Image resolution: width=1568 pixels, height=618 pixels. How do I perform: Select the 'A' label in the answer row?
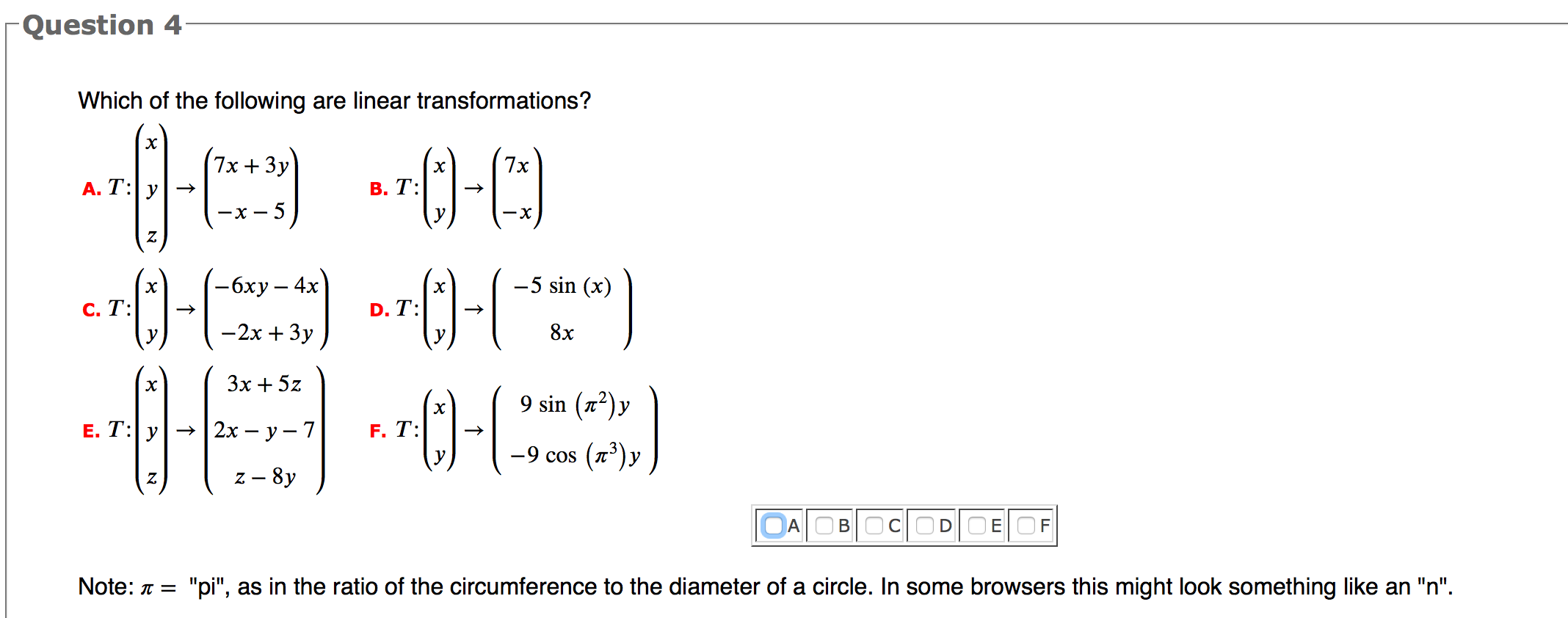tap(793, 526)
